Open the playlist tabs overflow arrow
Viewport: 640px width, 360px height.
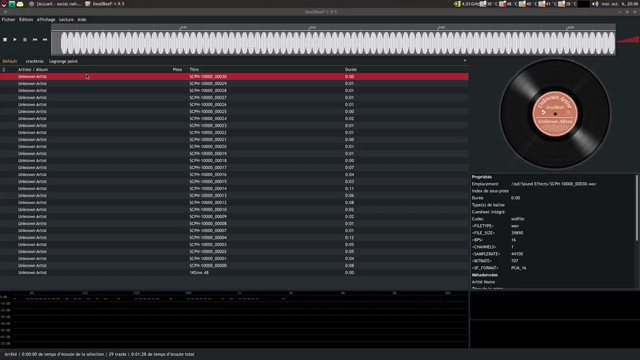[x=464, y=61]
